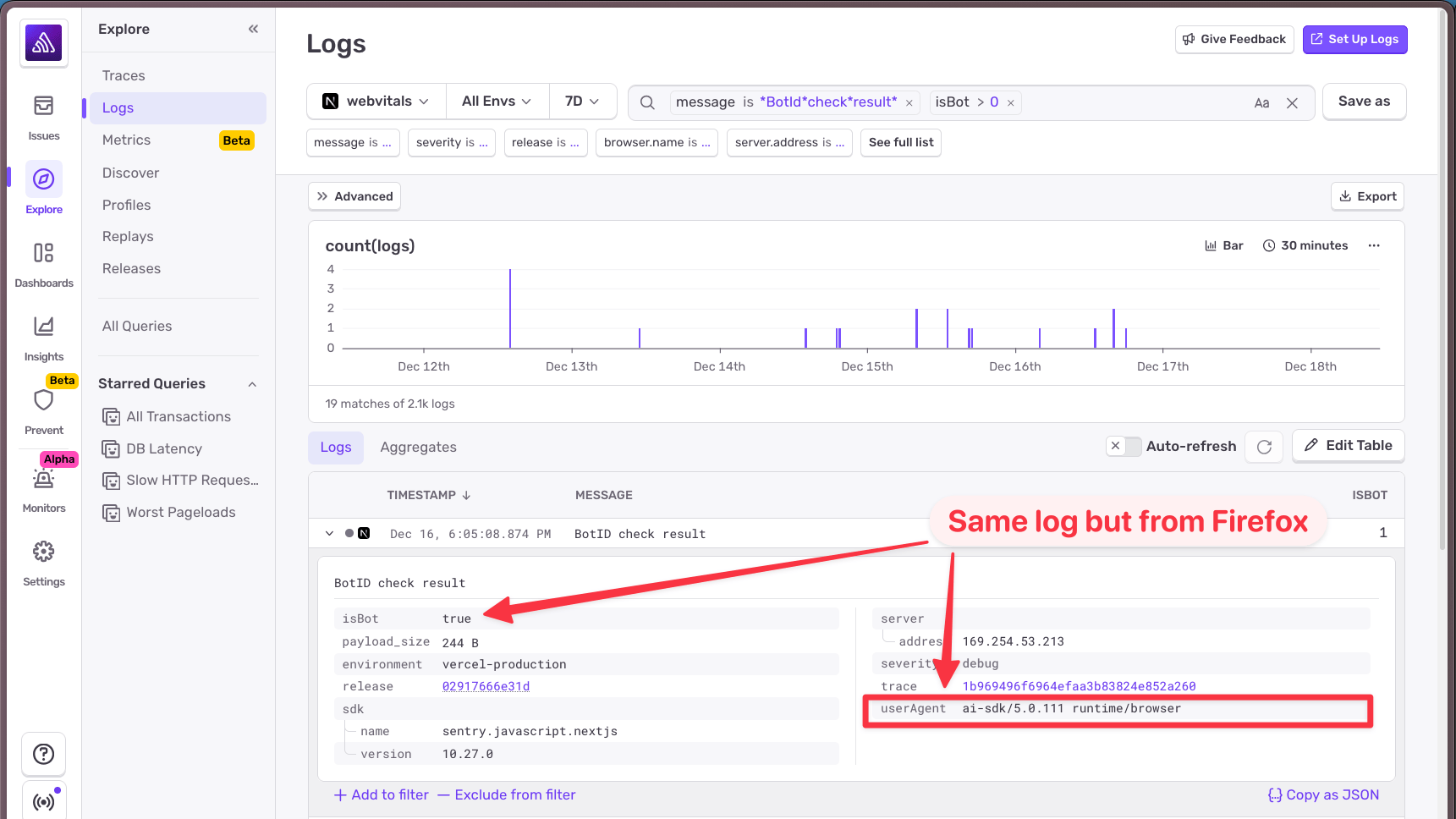
Task: Switch to the Aggregates tab
Action: pos(418,447)
